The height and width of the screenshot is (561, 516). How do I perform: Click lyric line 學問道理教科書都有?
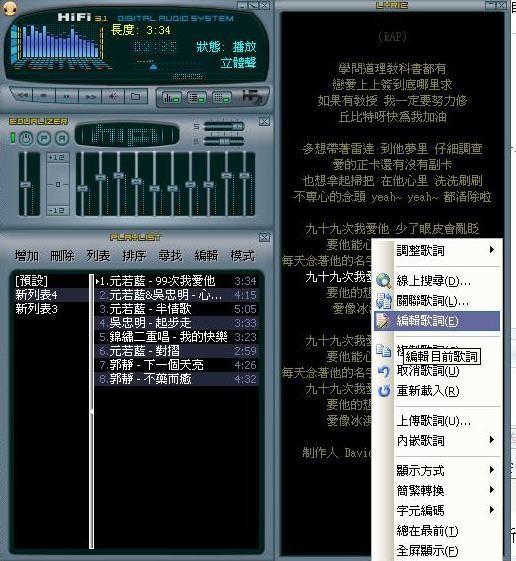[392, 68]
